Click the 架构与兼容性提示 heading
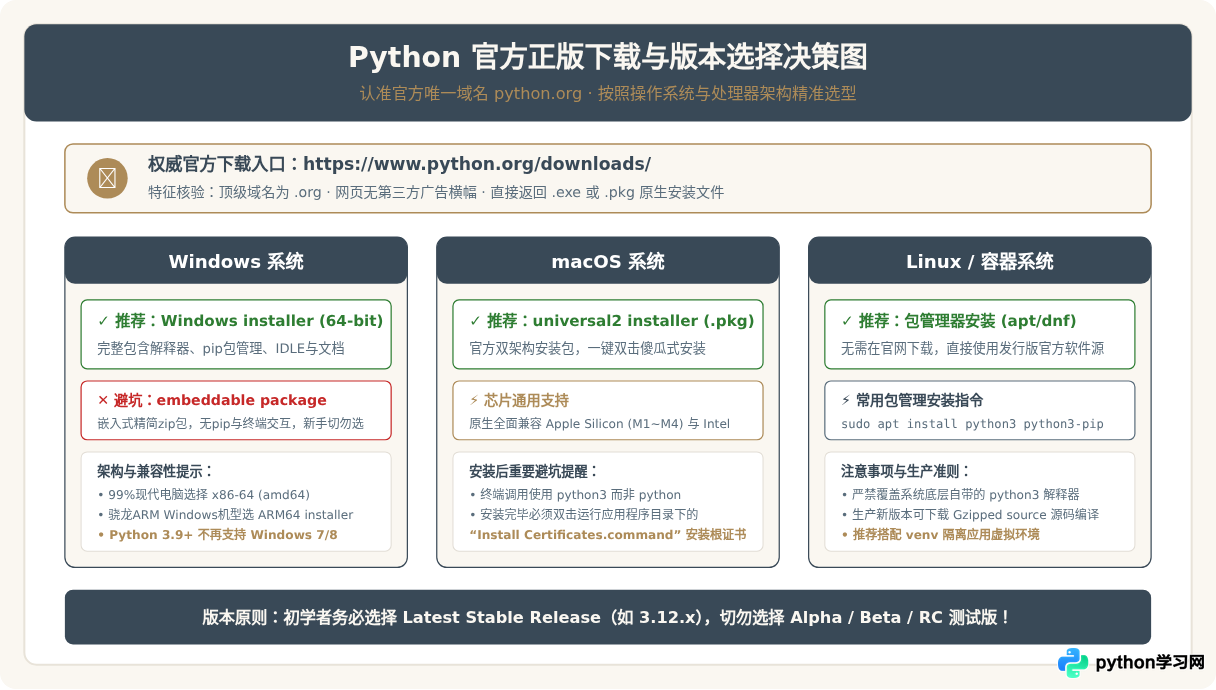The height and width of the screenshot is (690, 1216). click(x=155, y=471)
